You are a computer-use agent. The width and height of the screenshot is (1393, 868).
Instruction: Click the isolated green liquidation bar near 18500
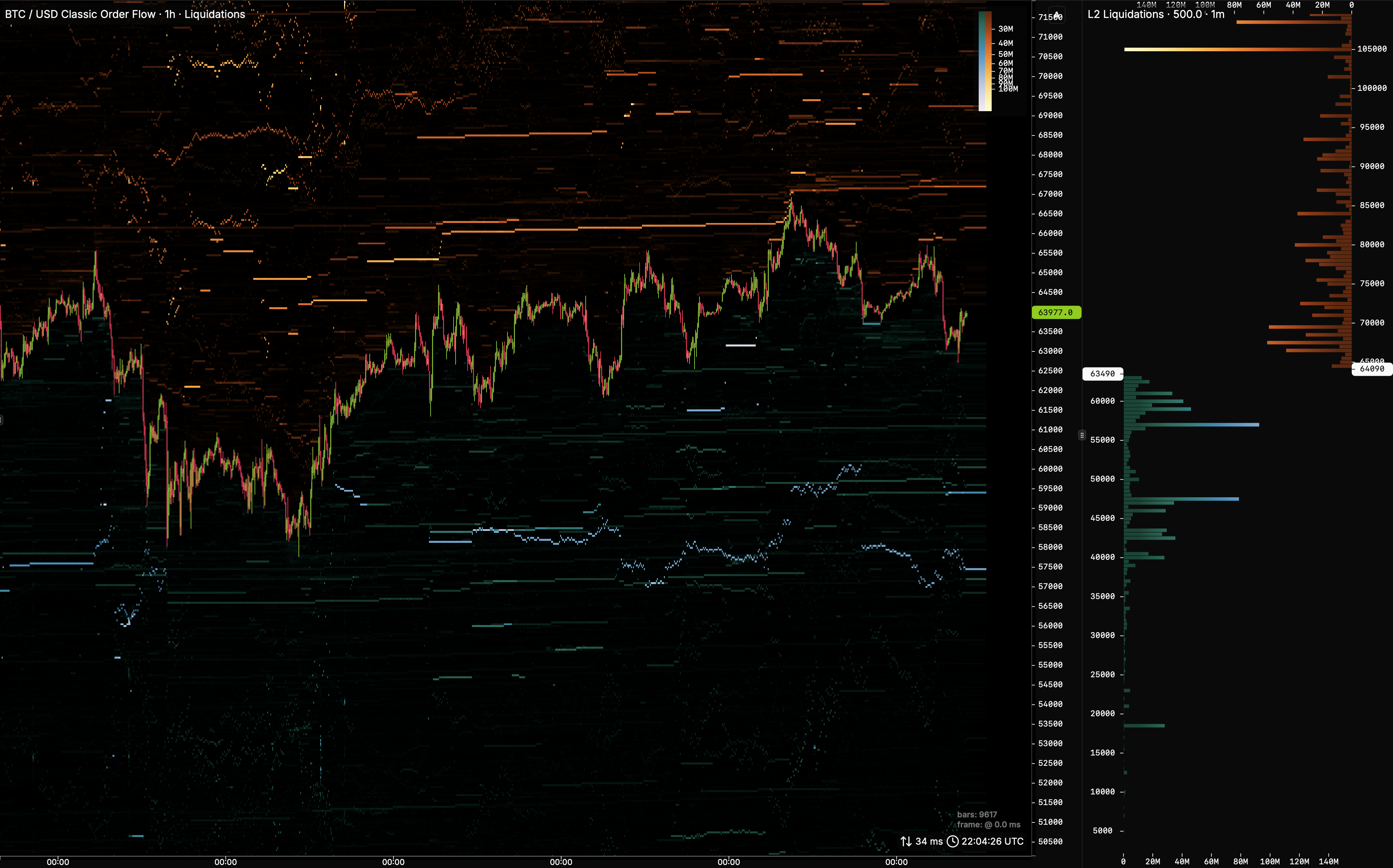click(x=1144, y=726)
